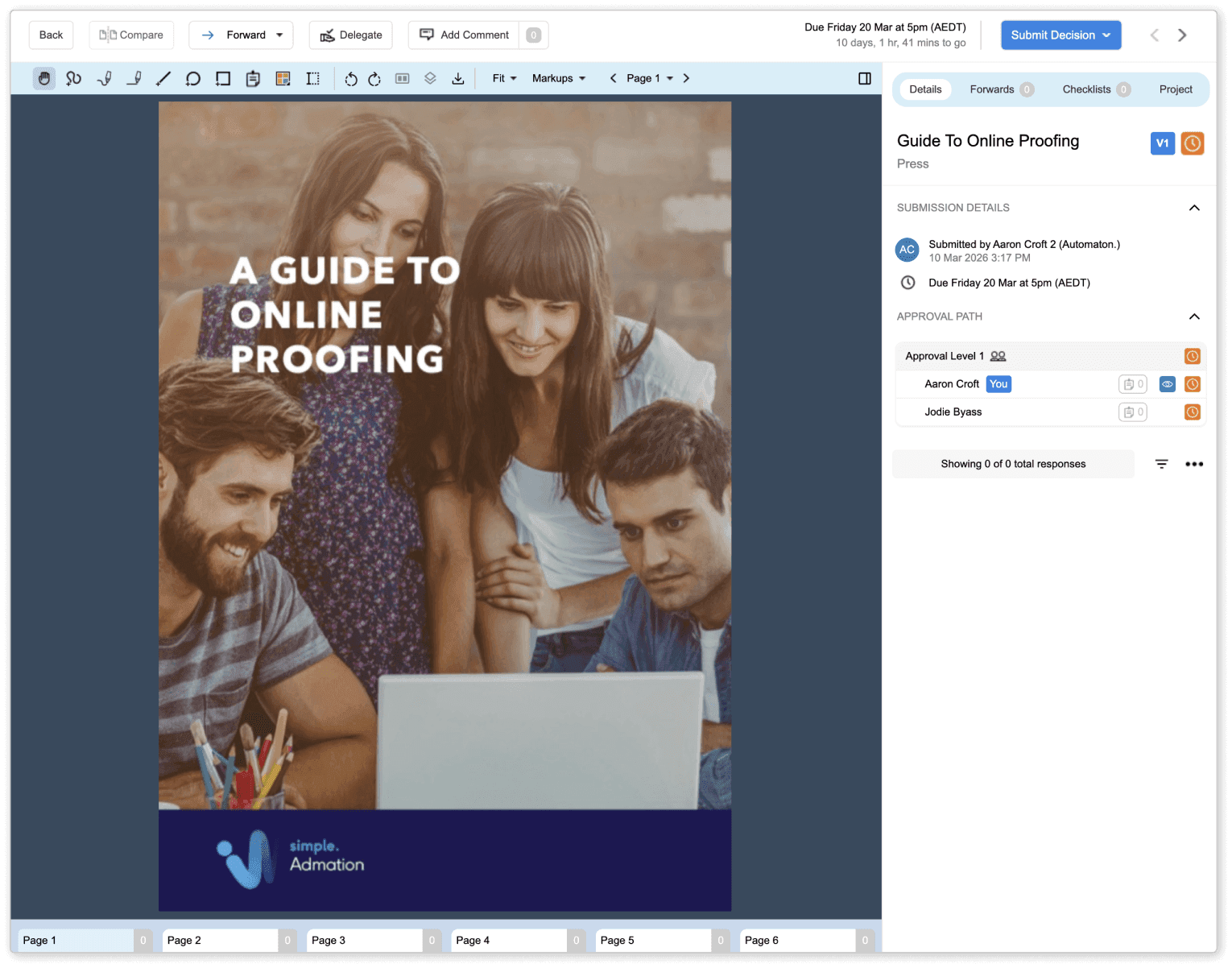Select the hand pan tool
The height and width of the screenshot is (968, 1232).
44,78
